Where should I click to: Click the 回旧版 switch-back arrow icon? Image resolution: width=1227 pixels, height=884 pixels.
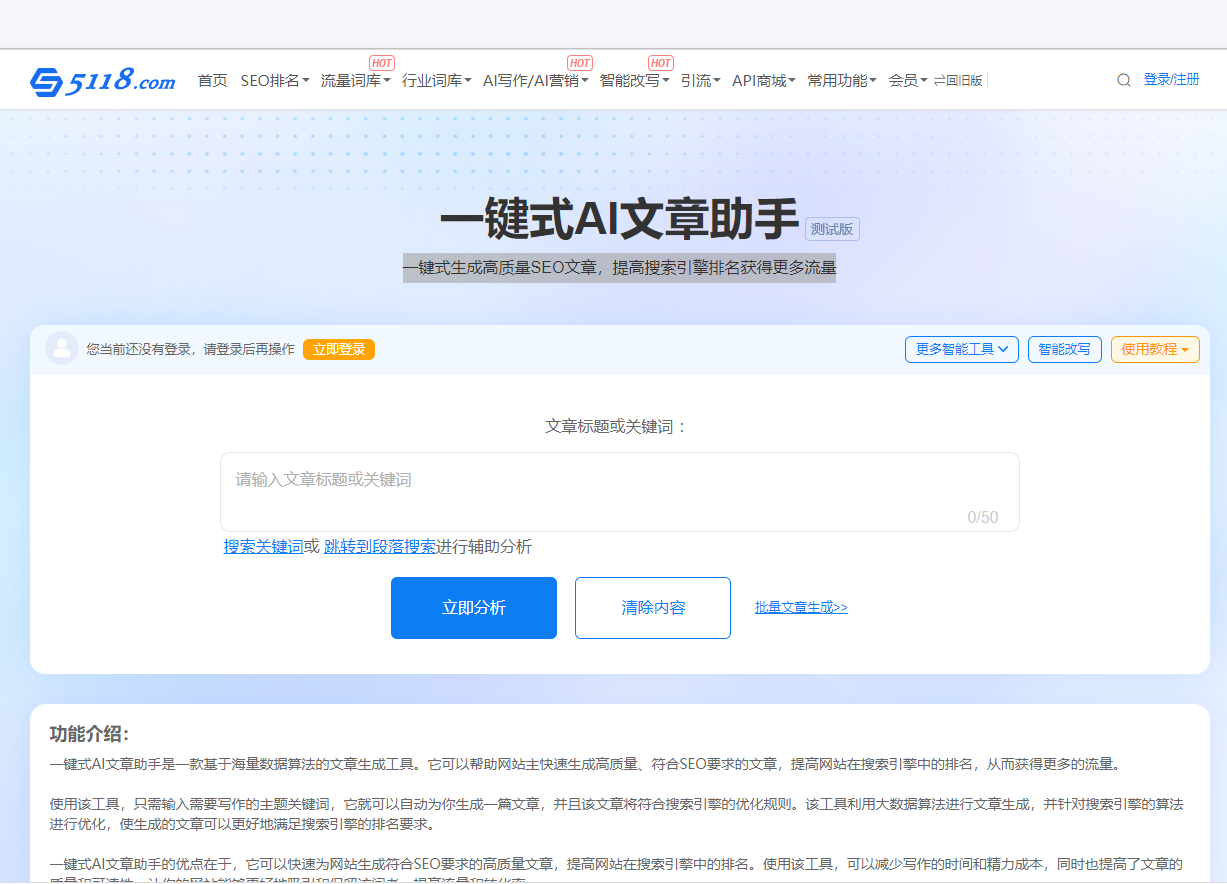pos(938,80)
